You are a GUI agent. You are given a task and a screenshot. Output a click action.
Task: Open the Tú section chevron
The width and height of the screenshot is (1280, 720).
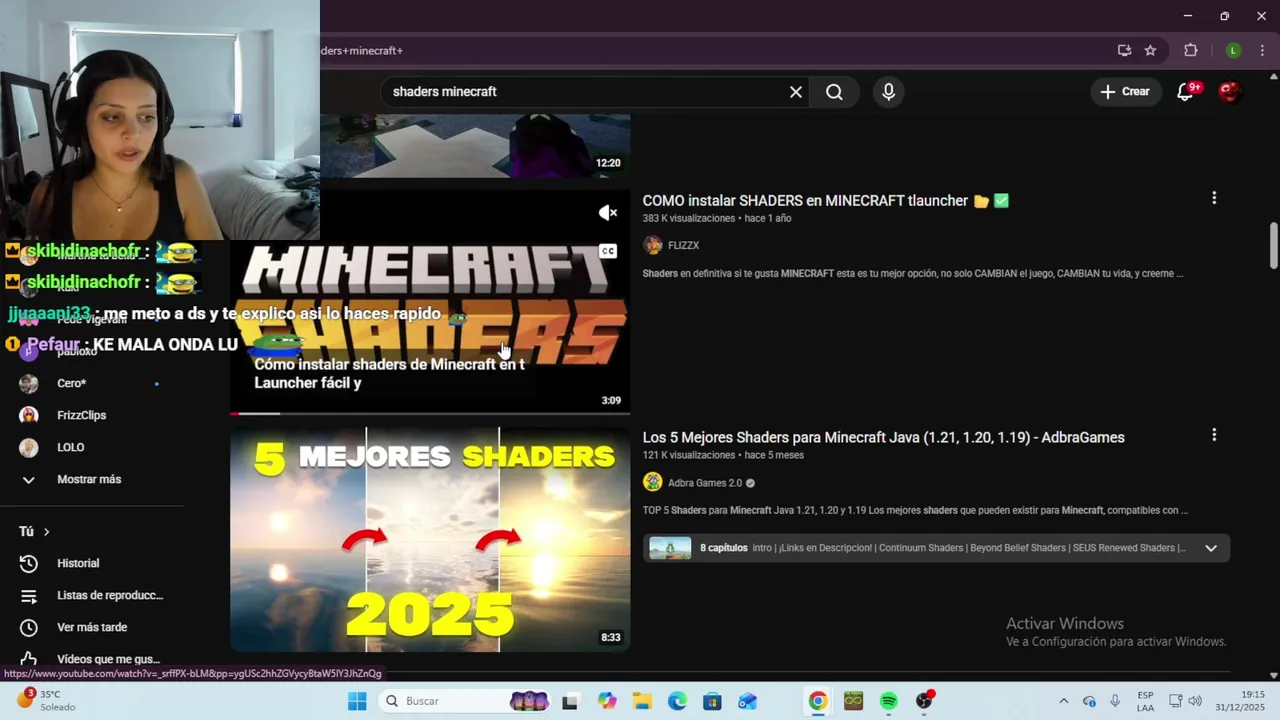[x=46, y=532]
